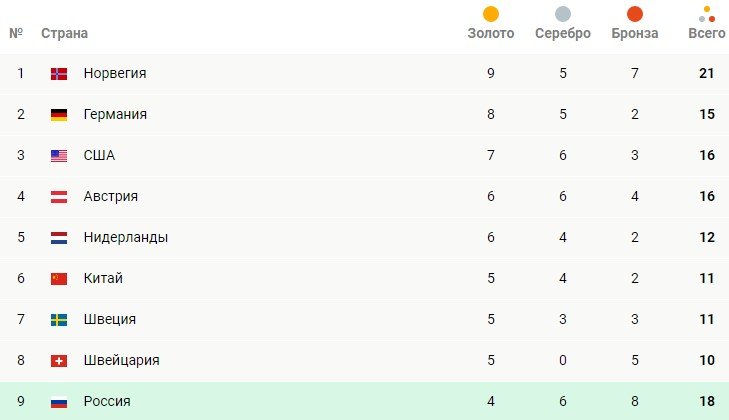Click the Russia flag icon
The height and width of the screenshot is (420, 729).
pyautogui.click(x=59, y=402)
